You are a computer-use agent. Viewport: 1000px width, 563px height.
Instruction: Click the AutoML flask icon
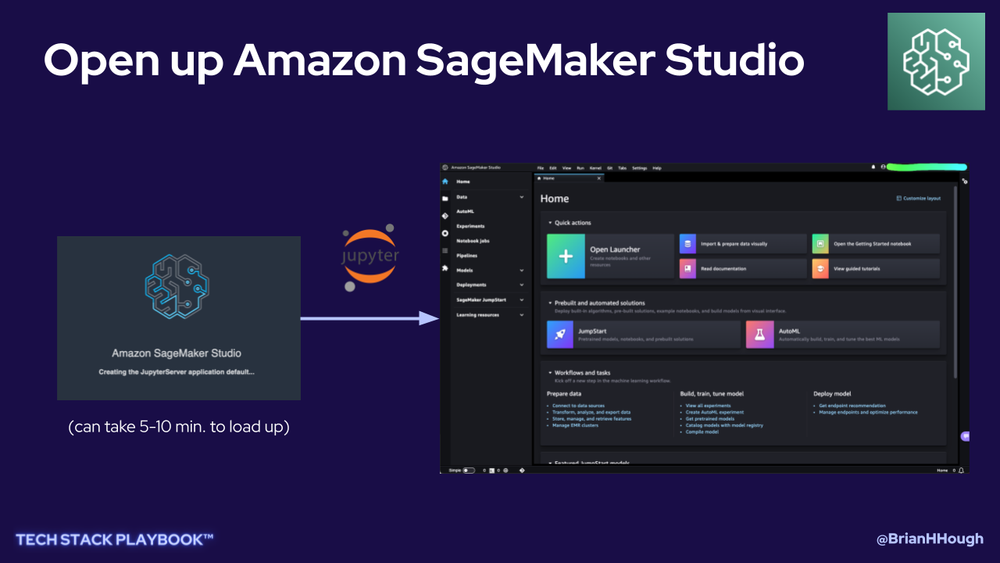point(760,334)
